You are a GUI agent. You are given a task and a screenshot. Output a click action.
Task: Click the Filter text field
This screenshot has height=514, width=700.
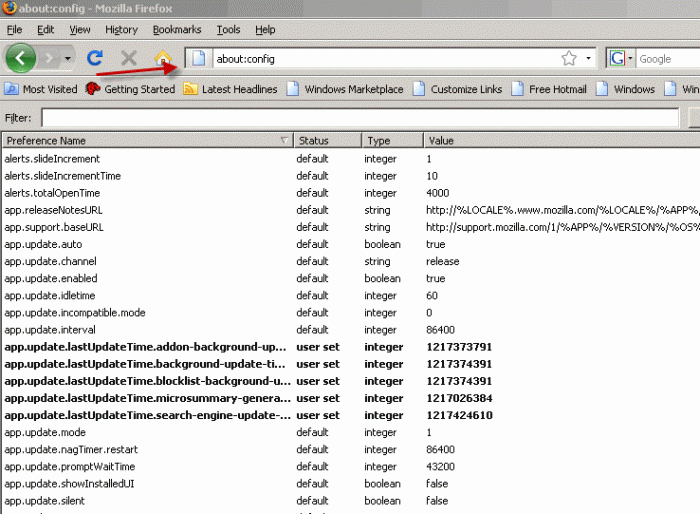360,118
